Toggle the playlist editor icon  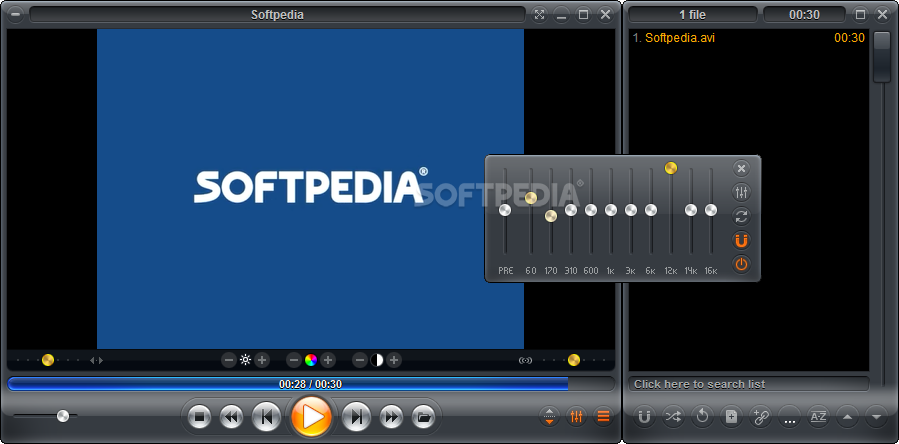(603, 416)
